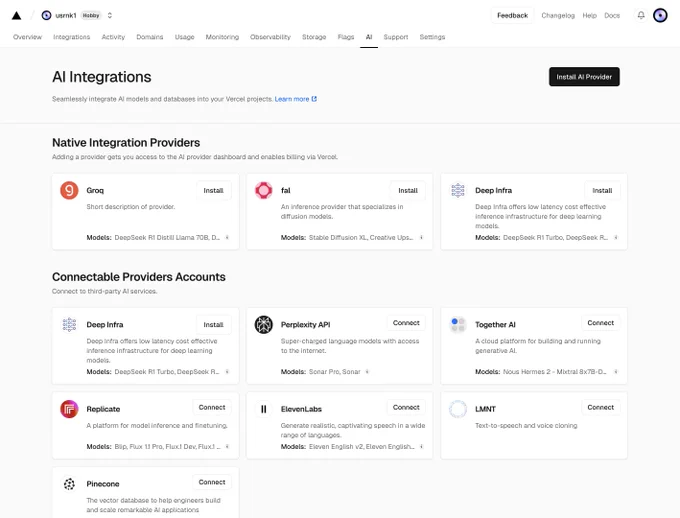Open the user profile avatar
This screenshot has width=680, height=518.
[660, 16]
